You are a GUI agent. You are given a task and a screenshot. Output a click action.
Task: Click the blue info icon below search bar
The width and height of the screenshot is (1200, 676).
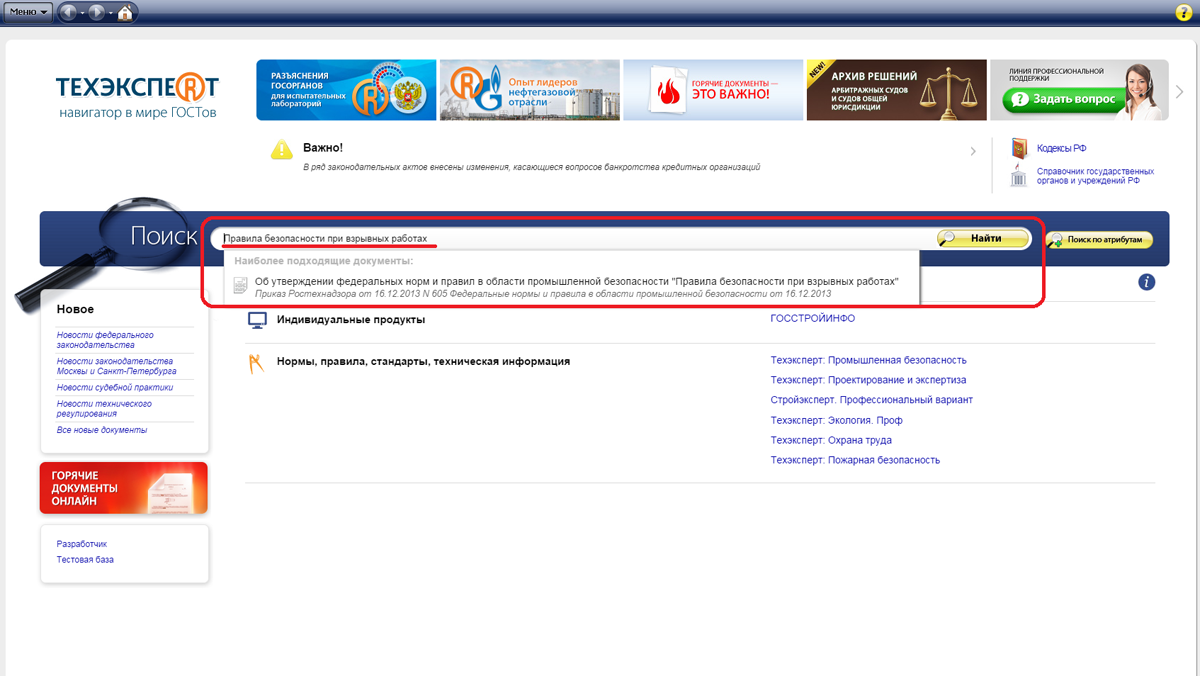tap(1146, 282)
